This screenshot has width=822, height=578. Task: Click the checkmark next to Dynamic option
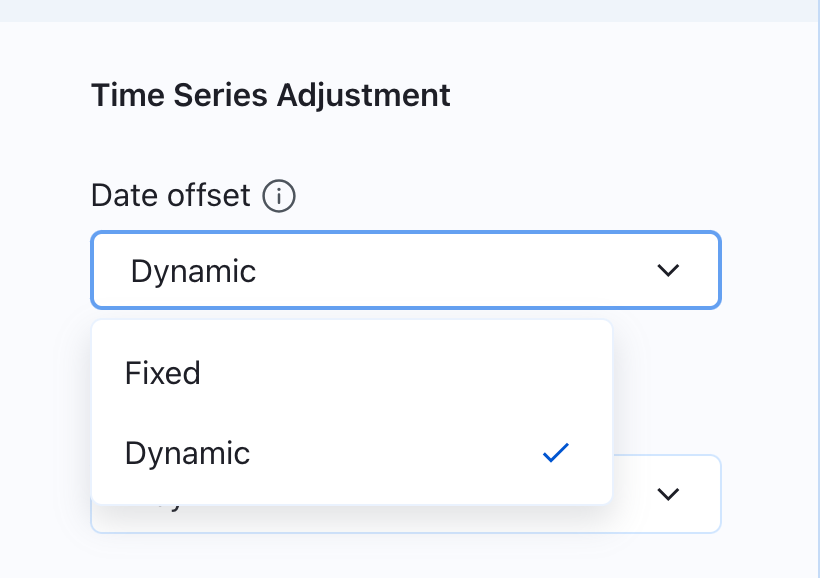click(555, 453)
